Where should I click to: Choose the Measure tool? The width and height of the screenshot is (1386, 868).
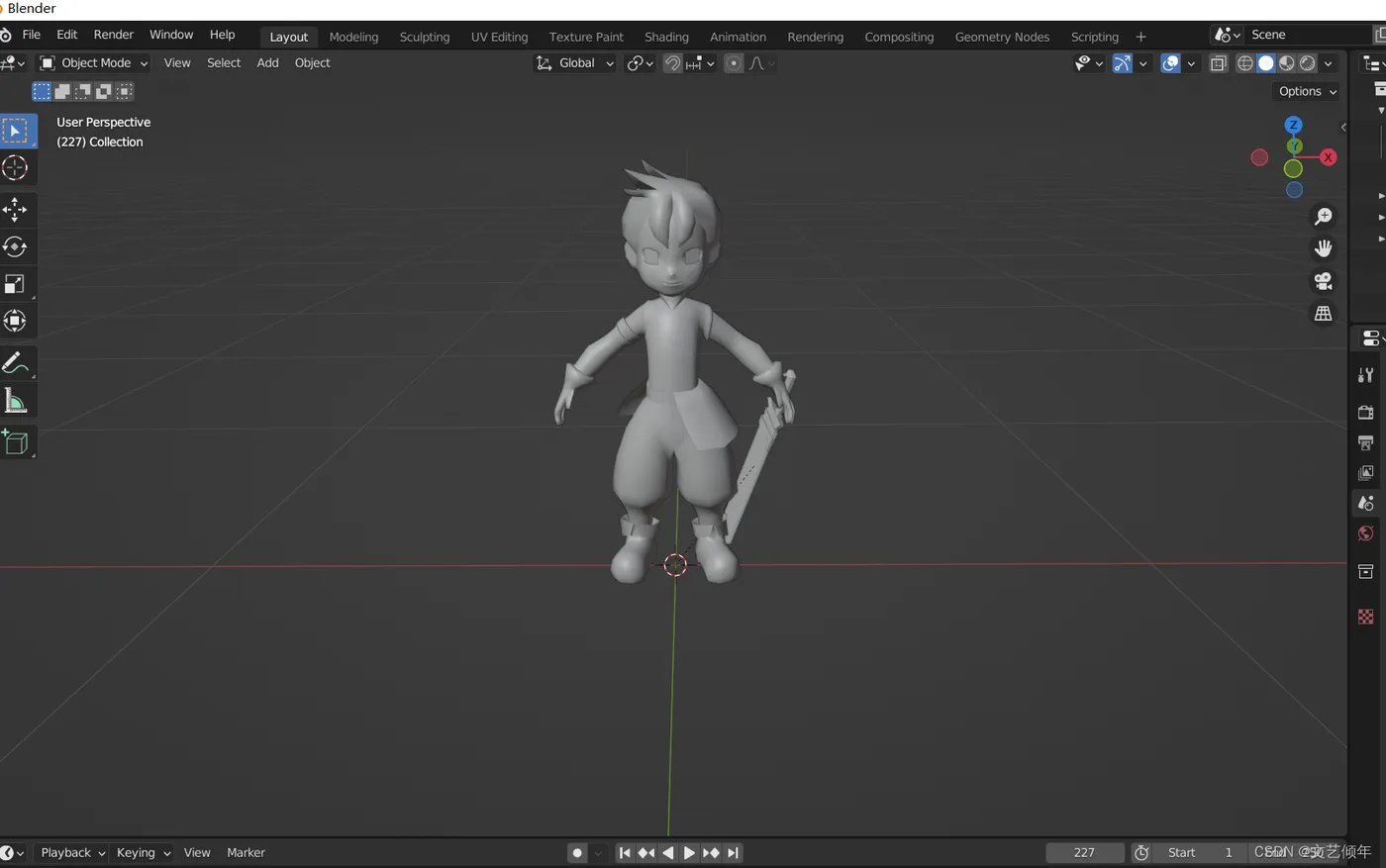[15, 401]
